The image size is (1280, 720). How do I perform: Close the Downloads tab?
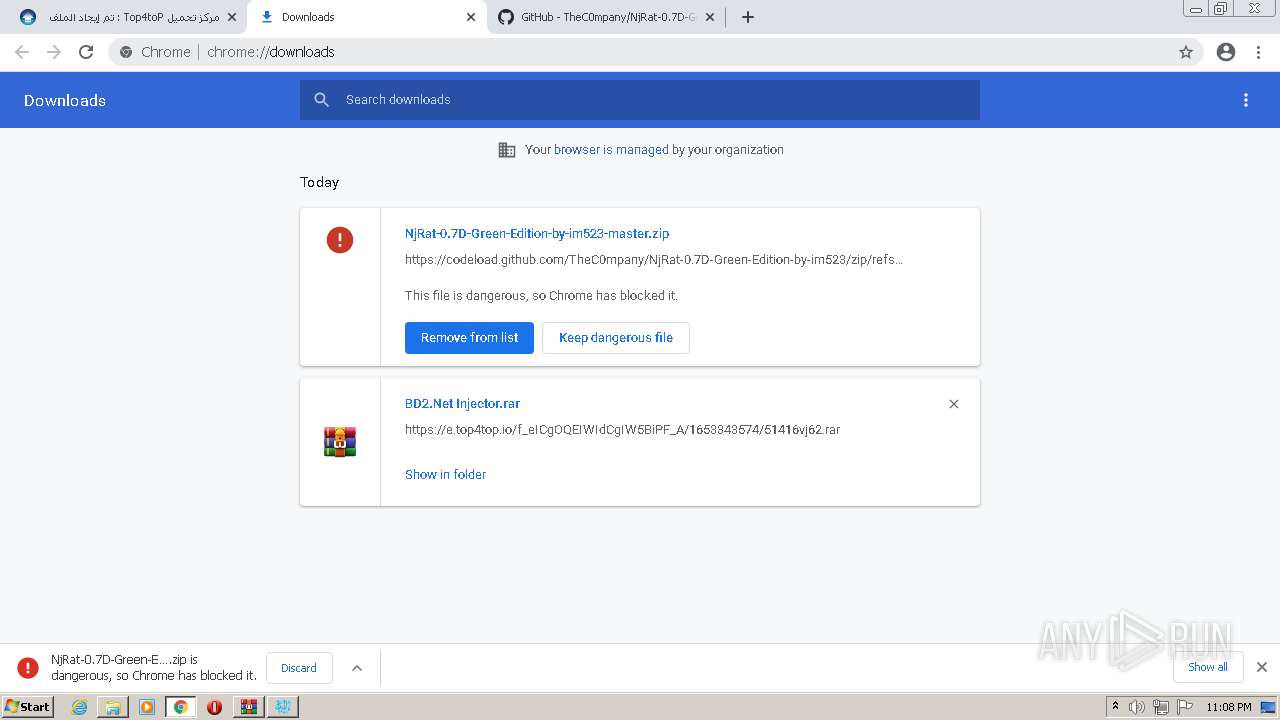click(471, 17)
